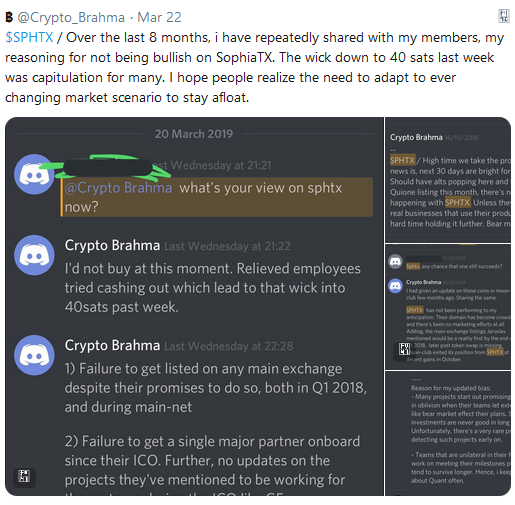This screenshot has width=515, height=505.
Task: Open the bottom-right 'Reason for my updated bias' thumbnail
Action: pyautogui.click(x=448, y=434)
